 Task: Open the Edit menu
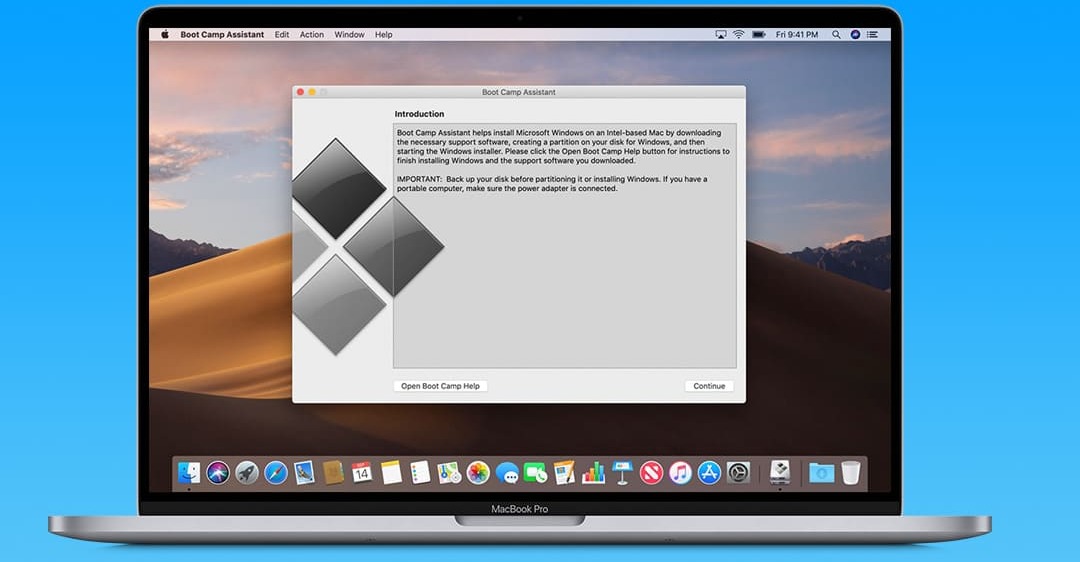pyautogui.click(x=282, y=34)
